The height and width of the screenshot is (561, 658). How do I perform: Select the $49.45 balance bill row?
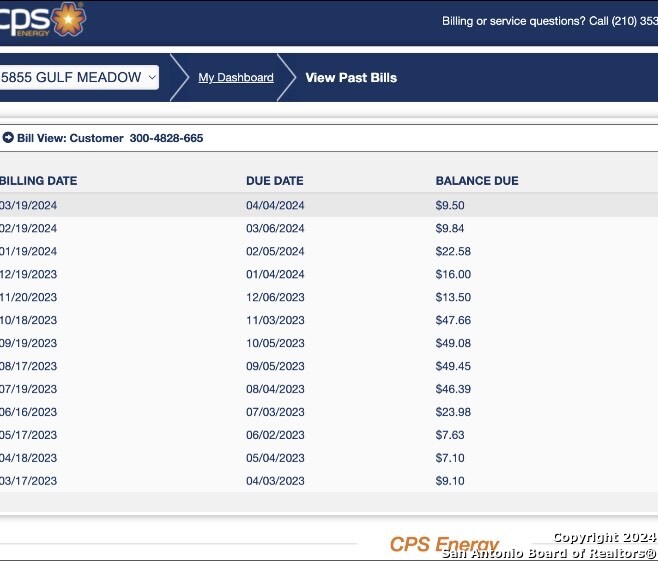point(329,366)
